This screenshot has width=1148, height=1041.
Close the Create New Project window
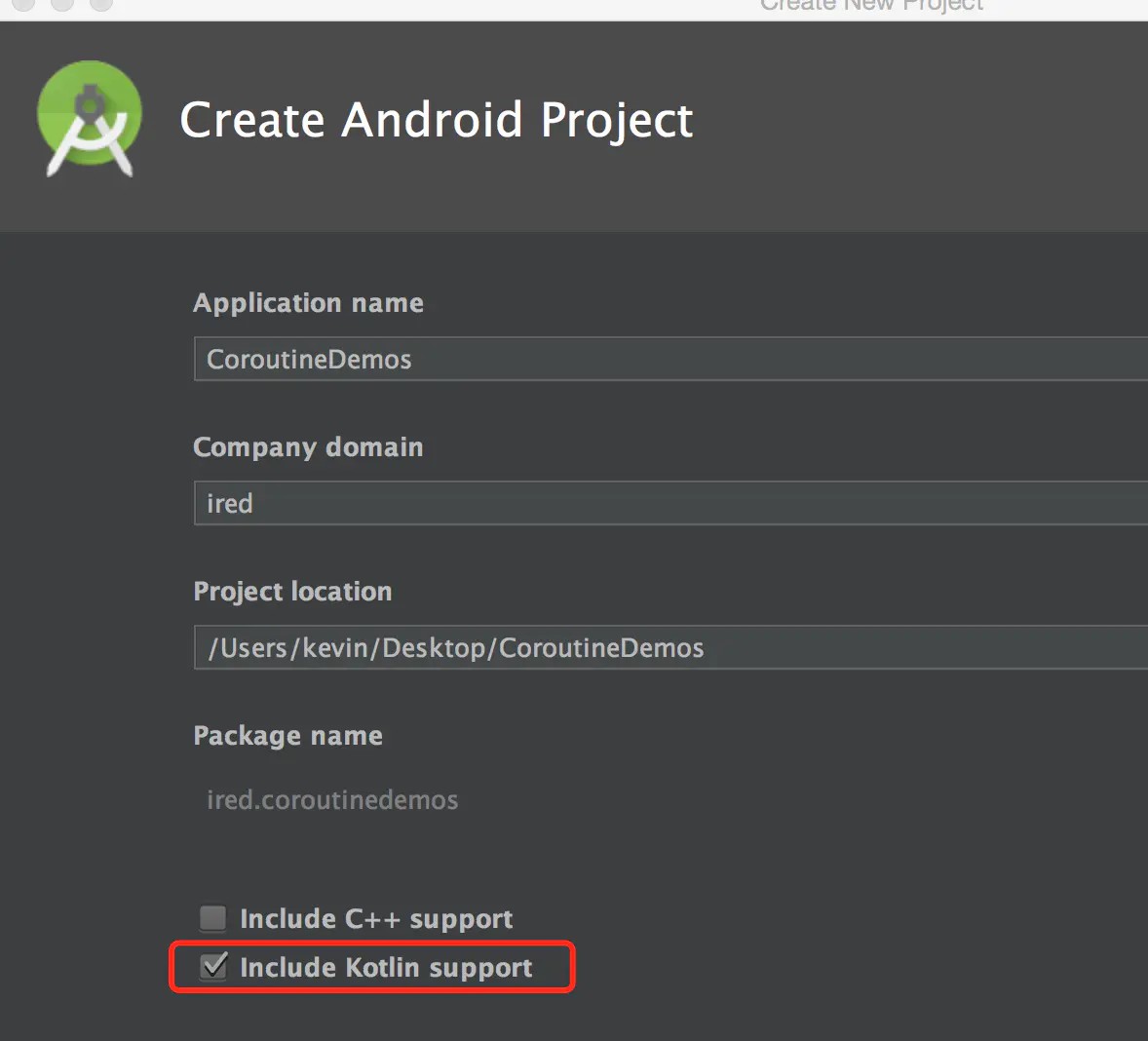pos(23,4)
